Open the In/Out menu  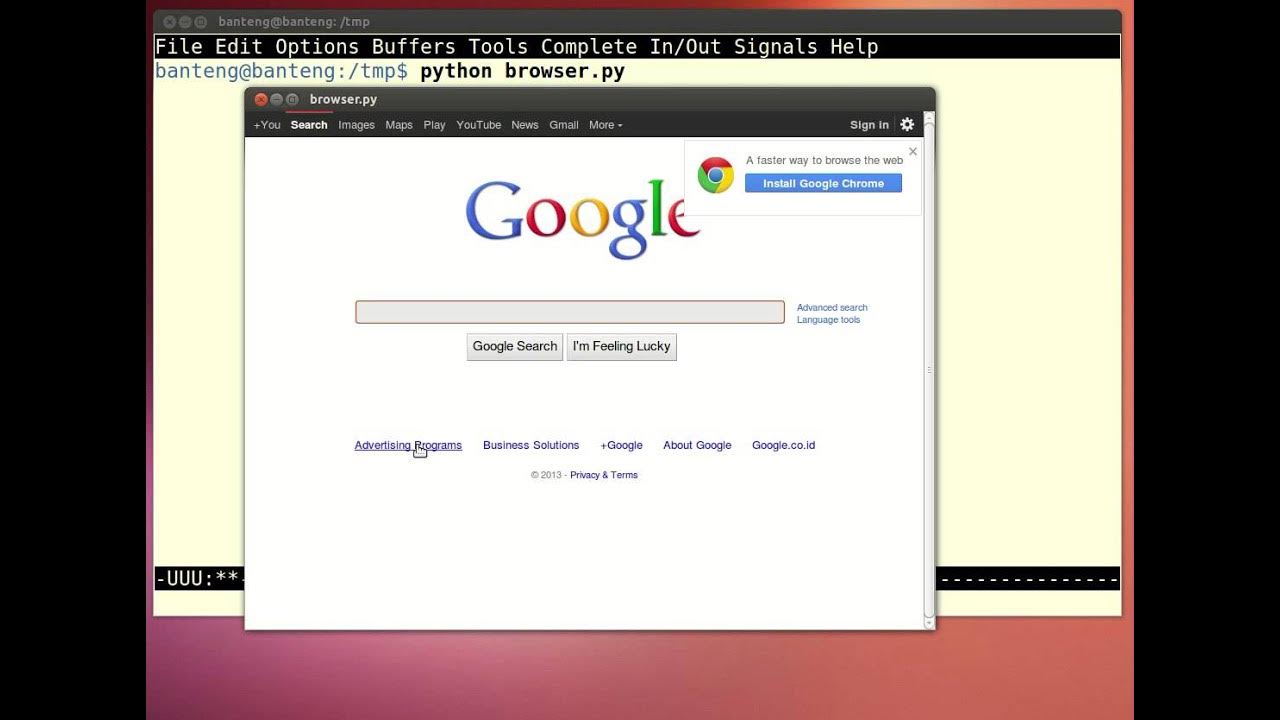coord(685,47)
